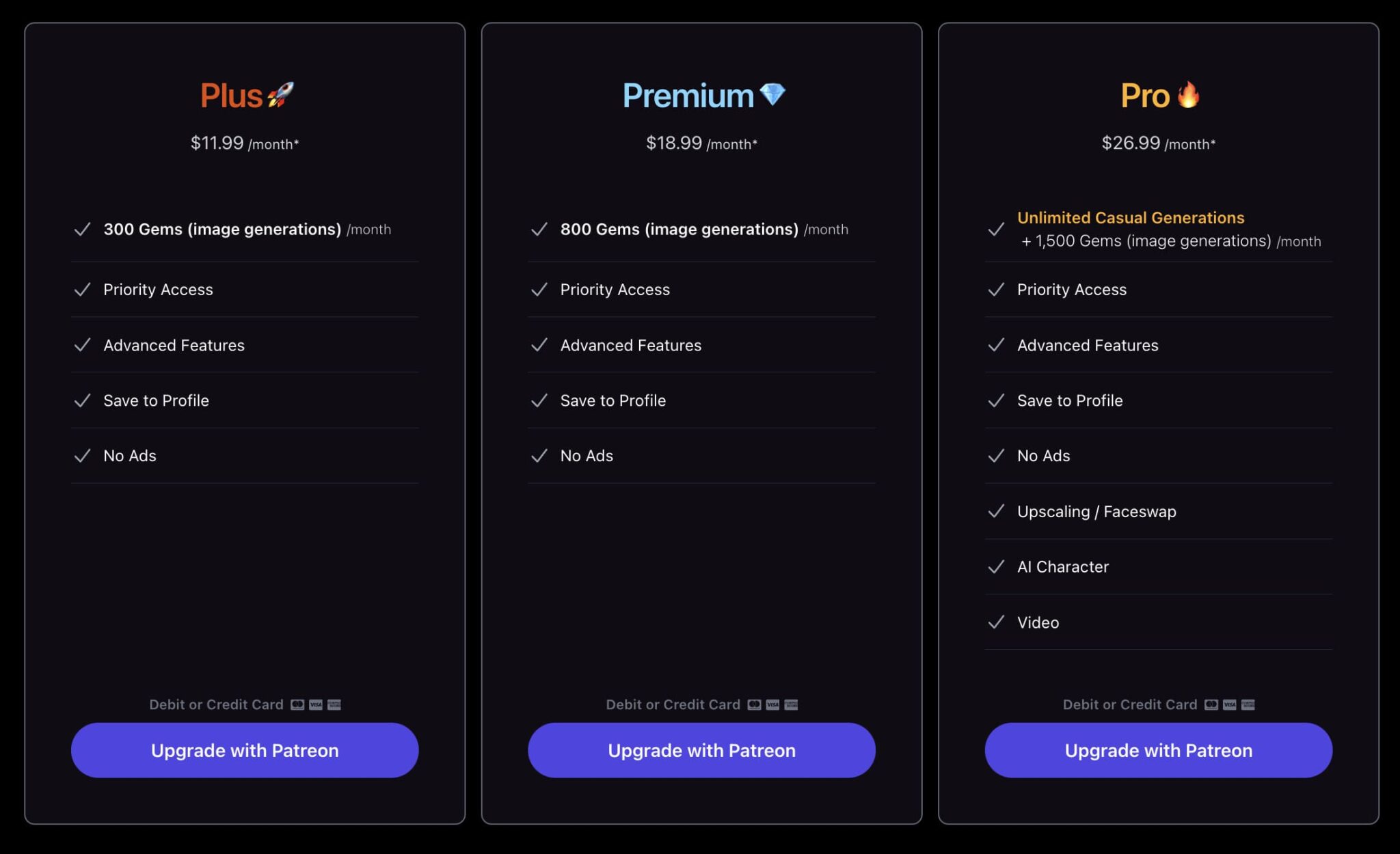Screen dimensions: 1400x854
Task: Click the Unlimited Casual Generations text
Action: (1131, 218)
